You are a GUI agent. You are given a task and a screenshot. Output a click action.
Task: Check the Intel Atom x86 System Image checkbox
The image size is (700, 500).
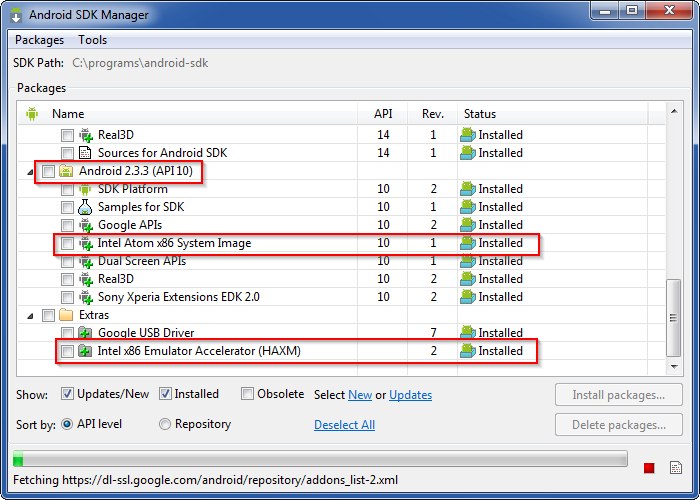[67, 243]
